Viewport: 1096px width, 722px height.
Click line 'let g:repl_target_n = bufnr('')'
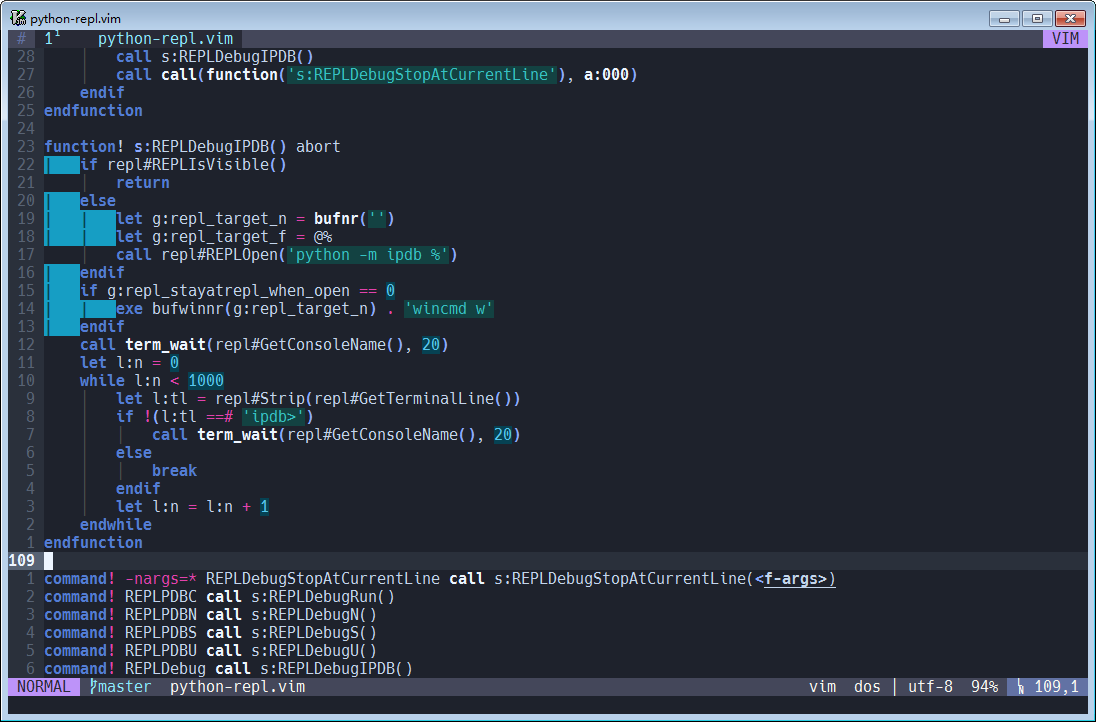click(255, 219)
